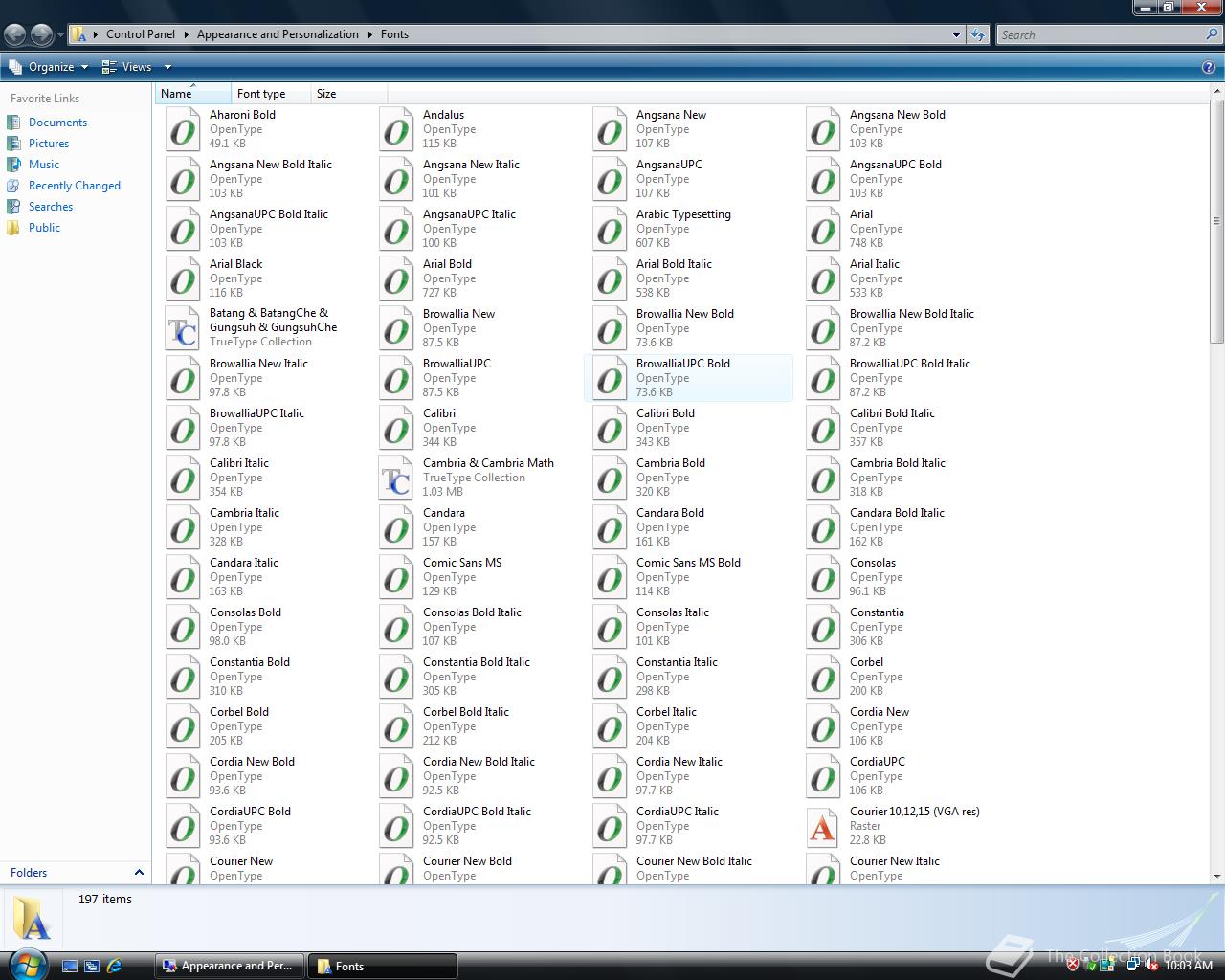Click in the Search input box
This screenshot has width=1225, height=980.
1101,34
